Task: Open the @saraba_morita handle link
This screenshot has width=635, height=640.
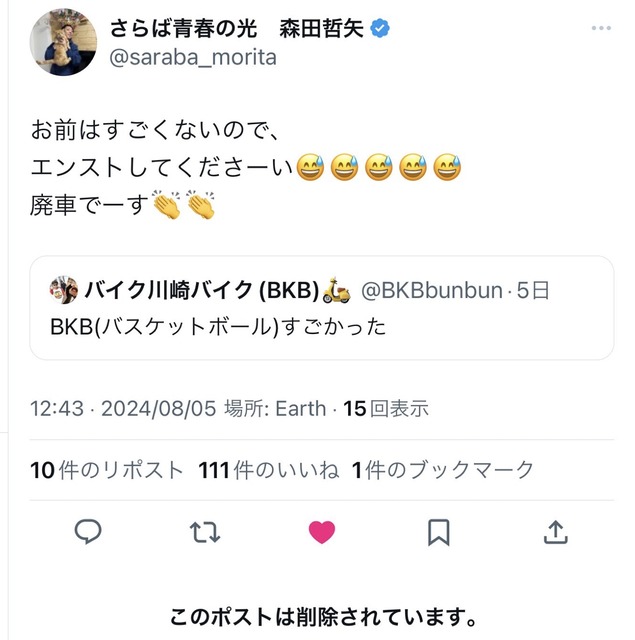Action: click(193, 57)
